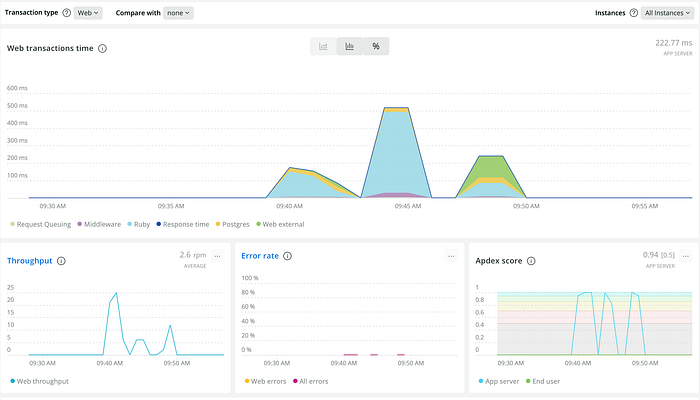Show the Throughput info icon
Image resolution: width=700 pixels, height=400 pixels.
pos(61,261)
